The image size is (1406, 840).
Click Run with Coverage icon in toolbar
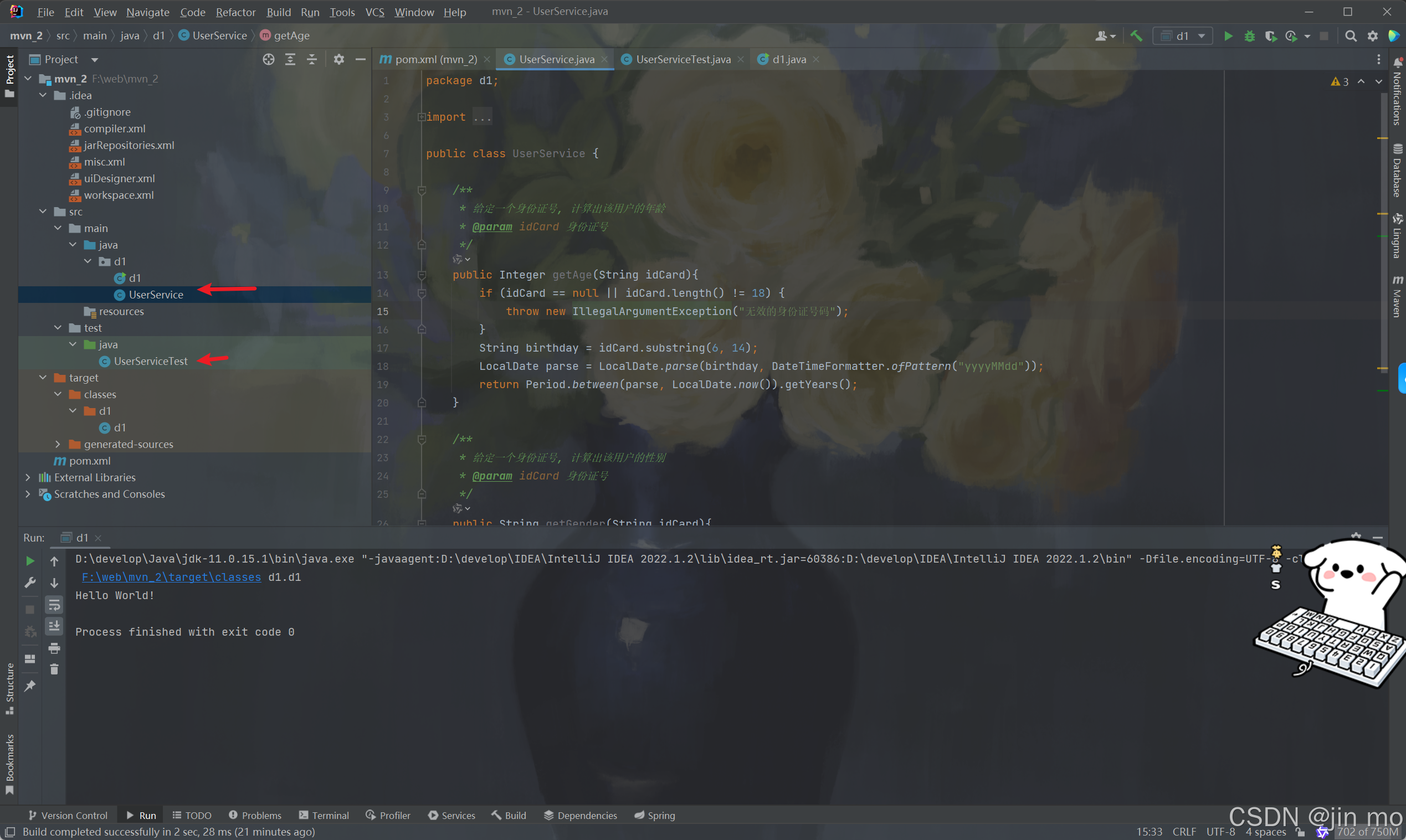pos(1271,36)
